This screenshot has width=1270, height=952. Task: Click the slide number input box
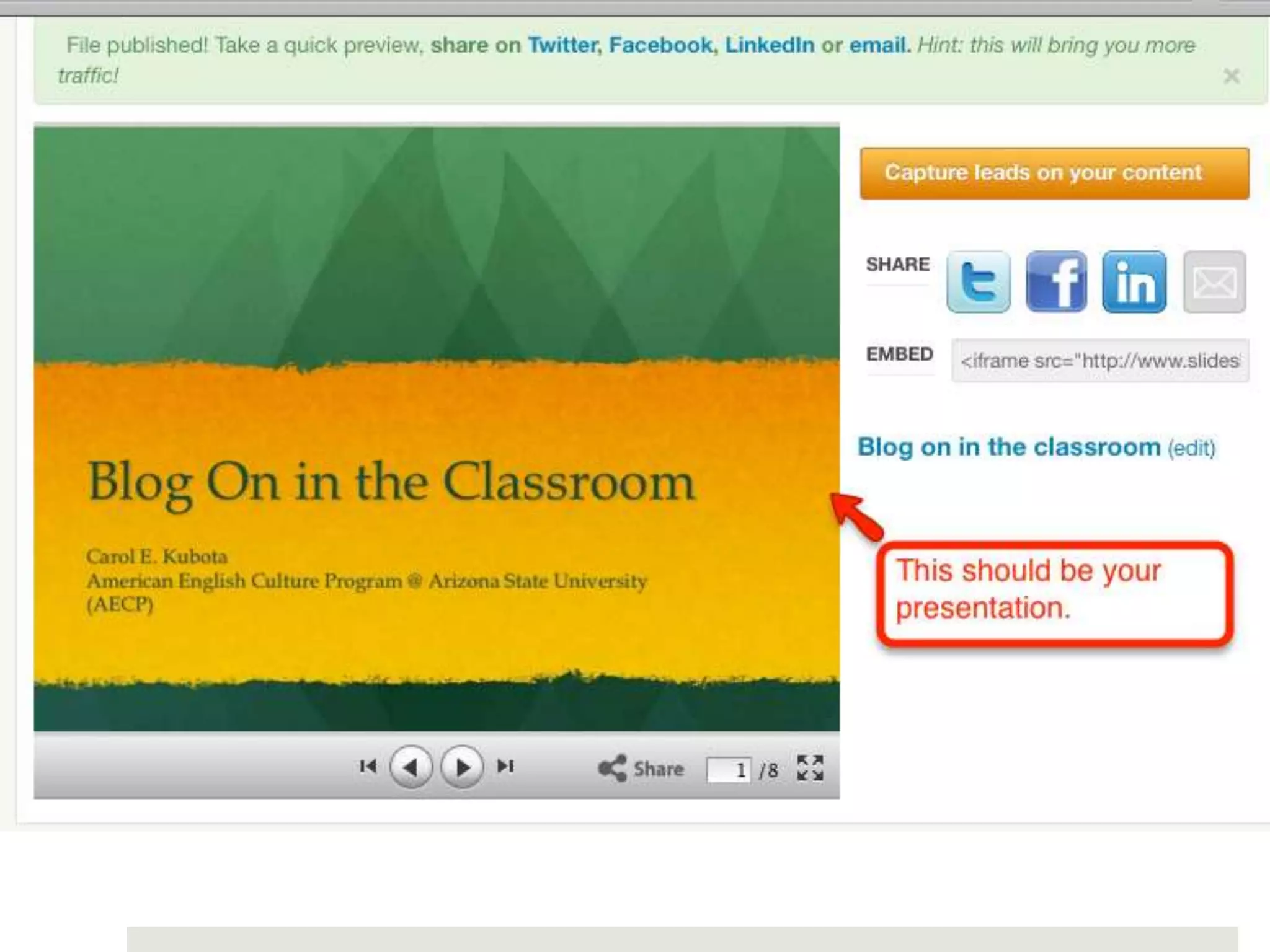click(729, 770)
